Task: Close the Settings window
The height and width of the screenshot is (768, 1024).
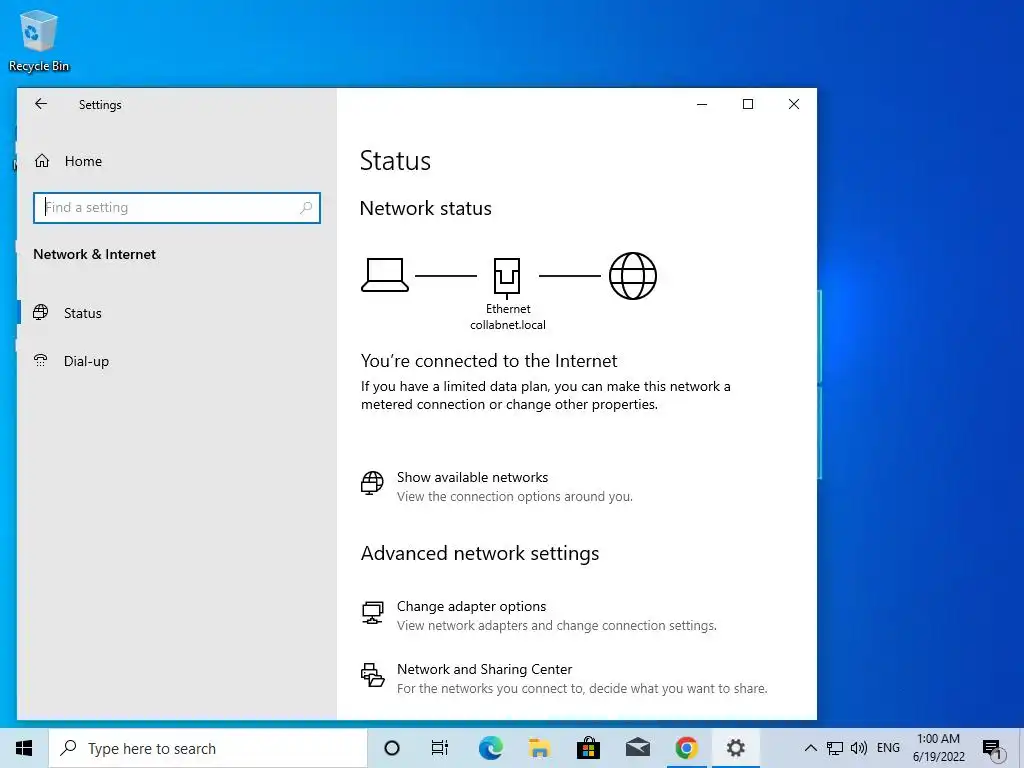Action: tap(793, 104)
